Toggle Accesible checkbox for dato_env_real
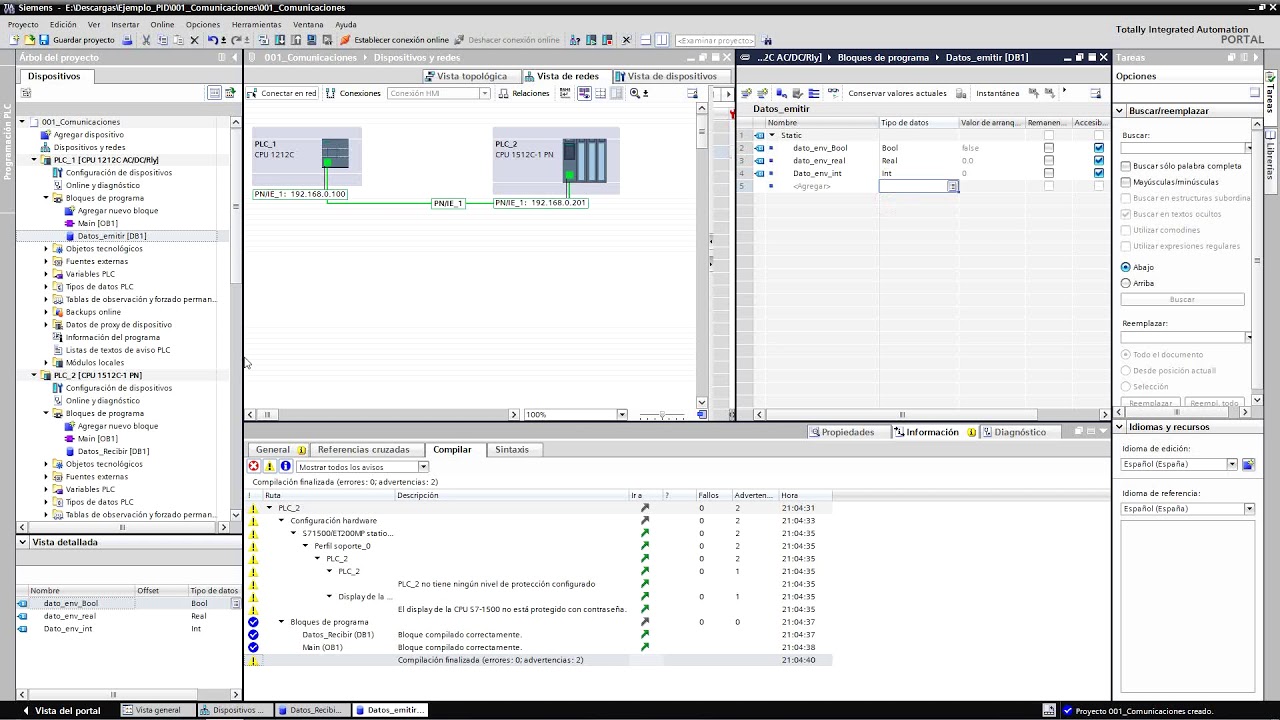1280x720 pixels. 1099,160
